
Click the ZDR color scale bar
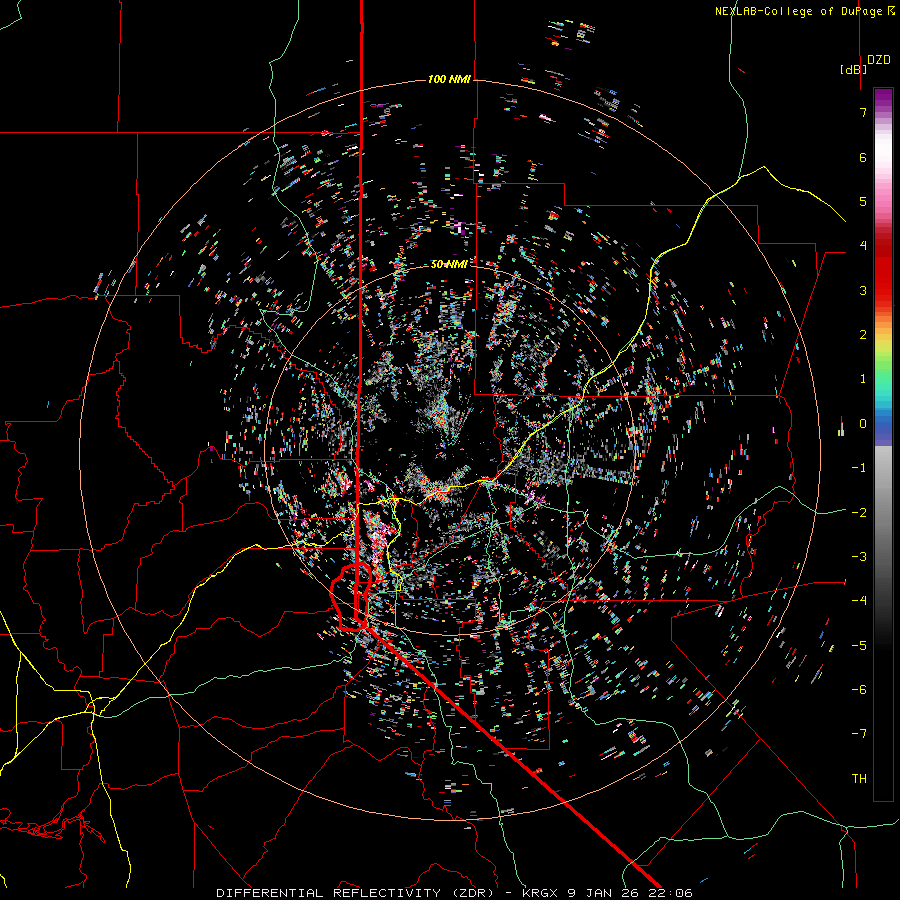tap(883, 444)
